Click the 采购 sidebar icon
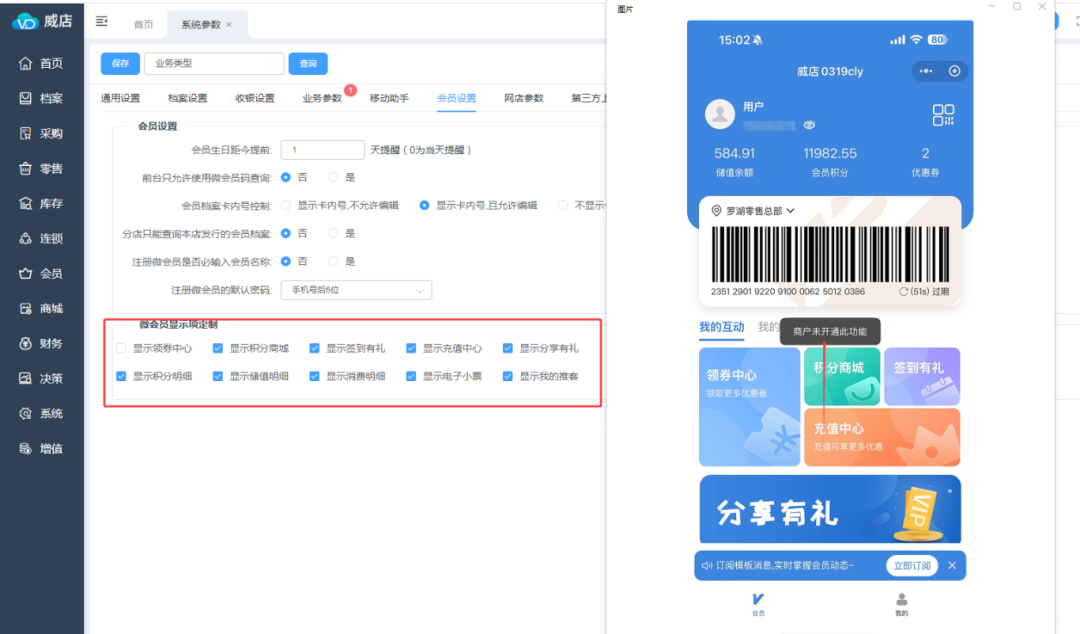 coord(26,133)
